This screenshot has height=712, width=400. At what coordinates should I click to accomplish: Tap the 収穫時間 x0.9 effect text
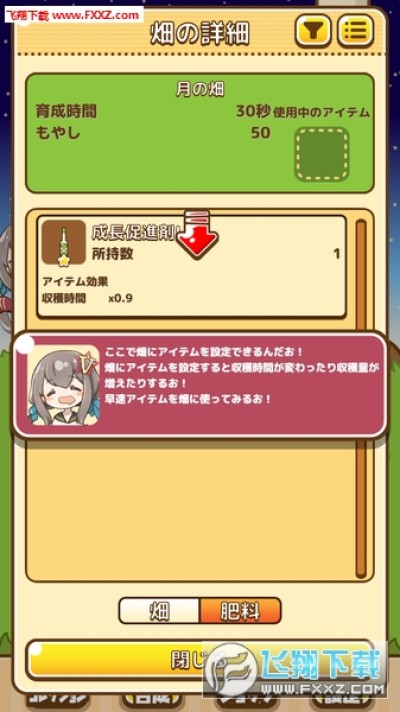[x=88, y=299]
